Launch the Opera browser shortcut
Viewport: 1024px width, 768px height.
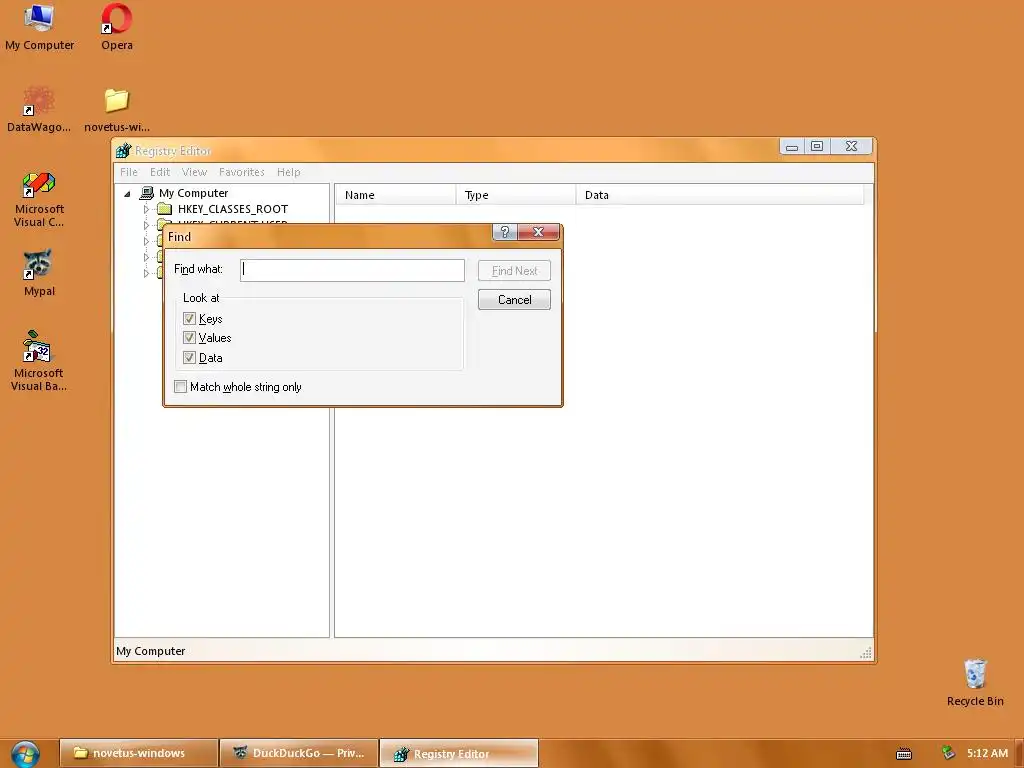(x=117, y=27)
